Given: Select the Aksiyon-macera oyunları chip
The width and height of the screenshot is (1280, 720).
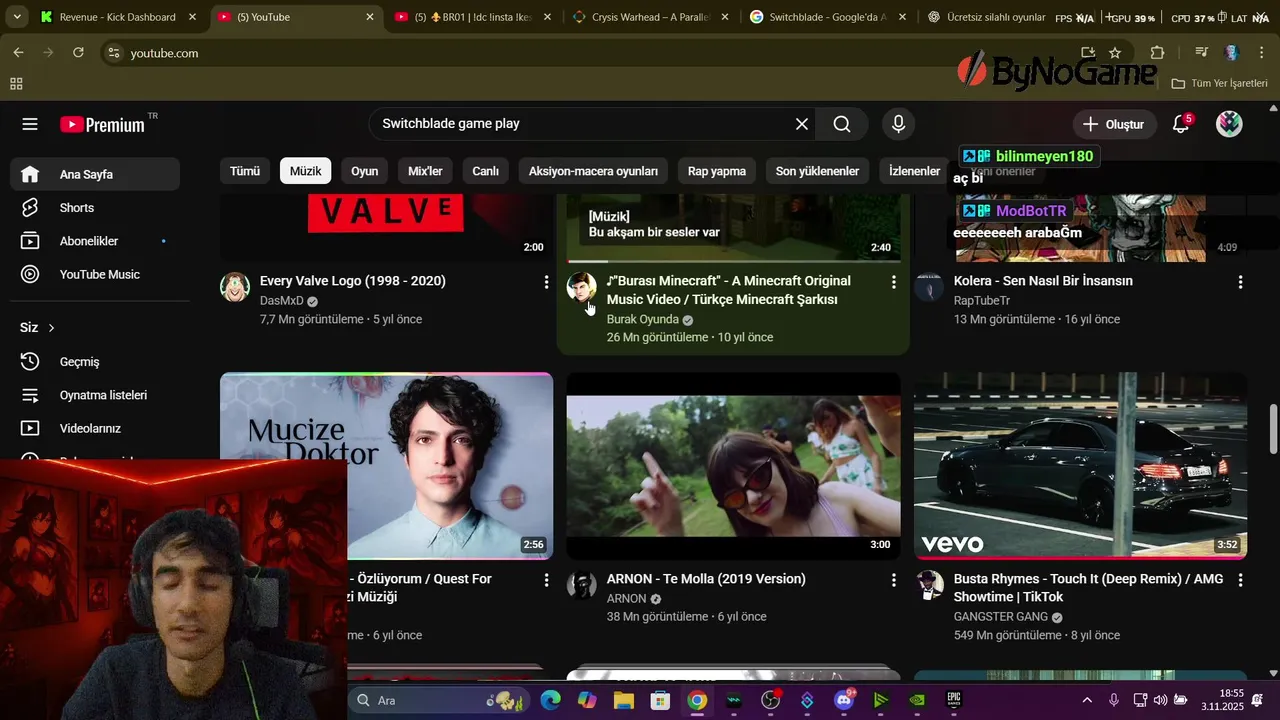Looking at the screenshot, I should click(593, 171).
